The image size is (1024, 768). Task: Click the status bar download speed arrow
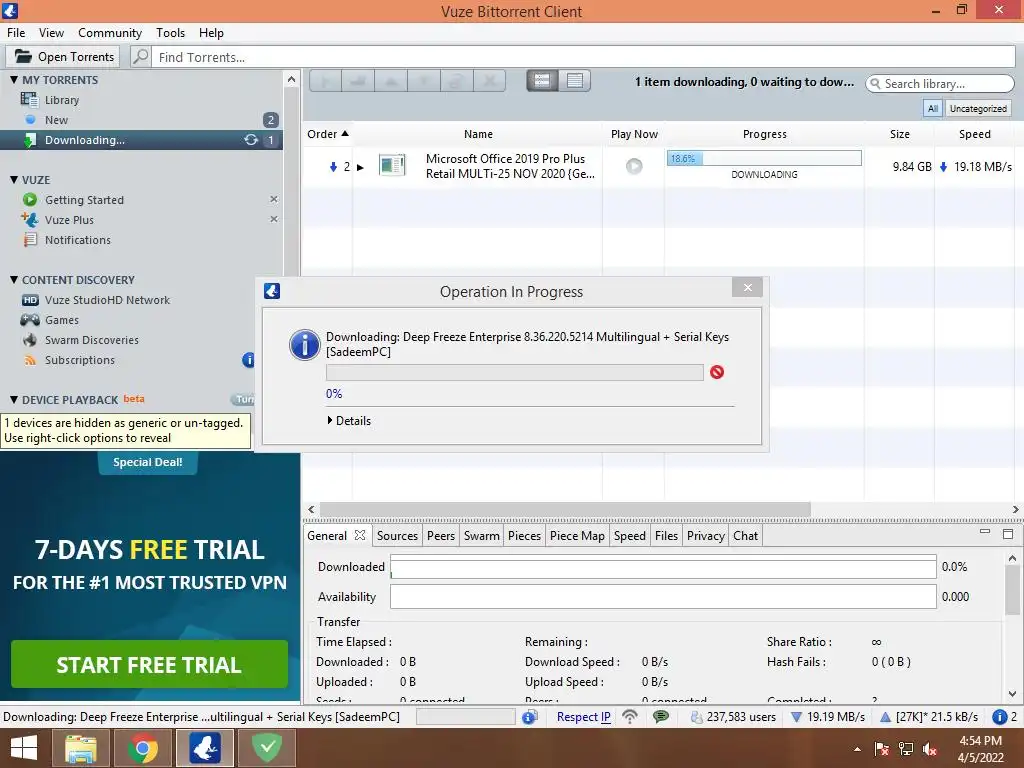point(796,717)
